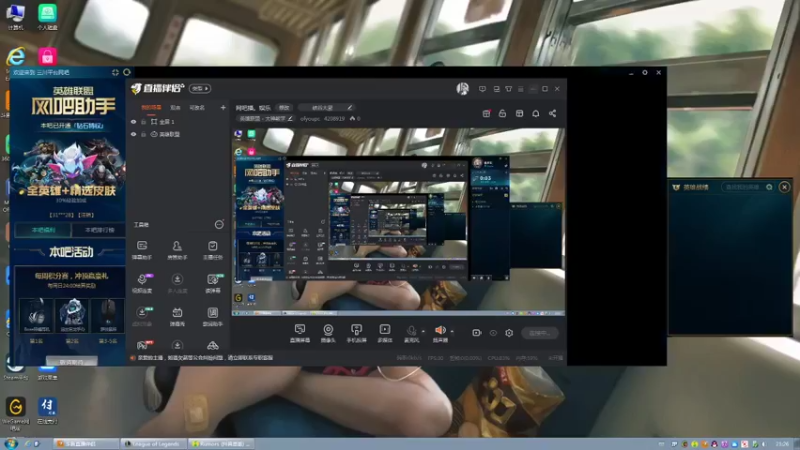Add desktop screen capture source

click(x=300, y=333)
